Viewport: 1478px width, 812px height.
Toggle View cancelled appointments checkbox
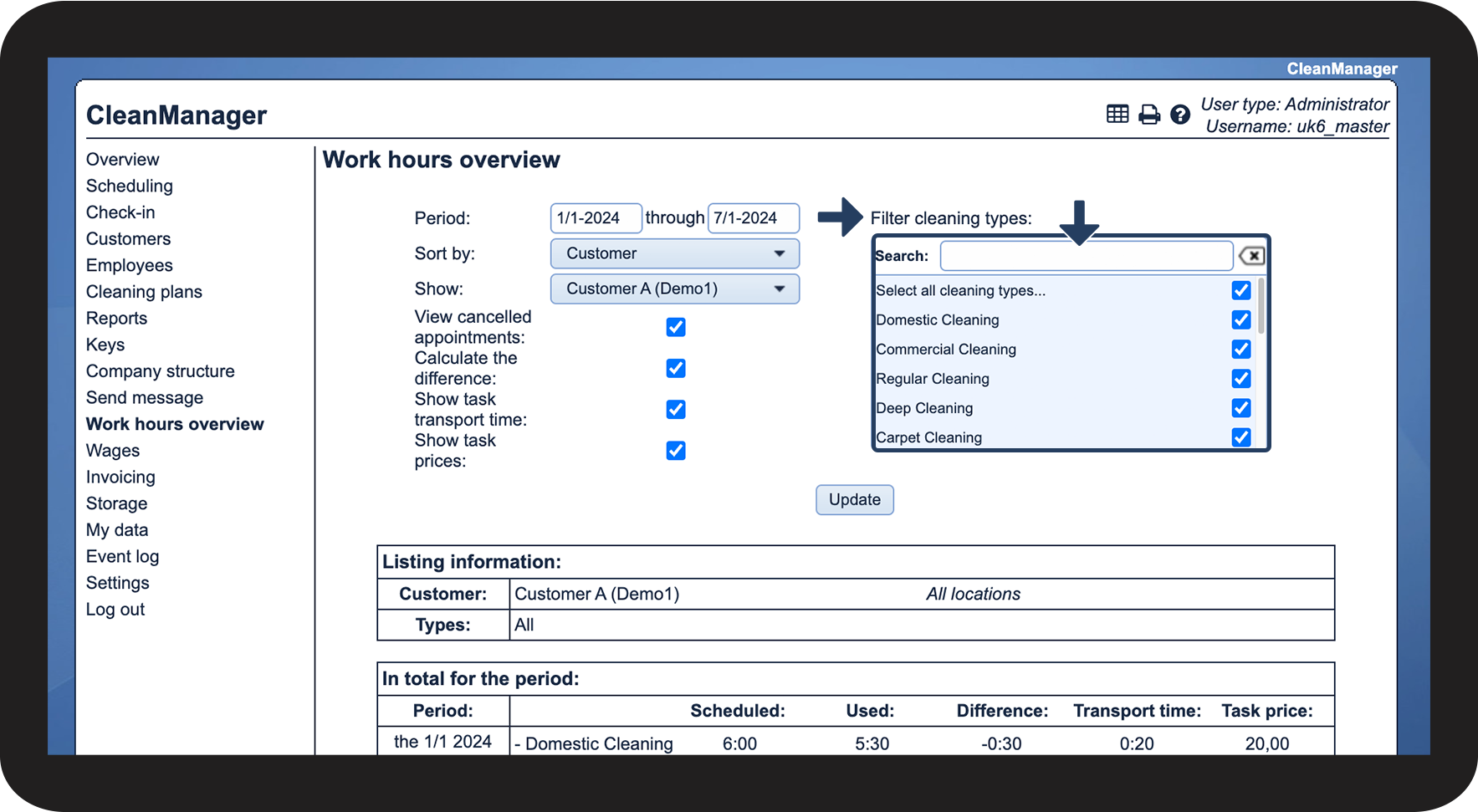(x=676, y=327)
